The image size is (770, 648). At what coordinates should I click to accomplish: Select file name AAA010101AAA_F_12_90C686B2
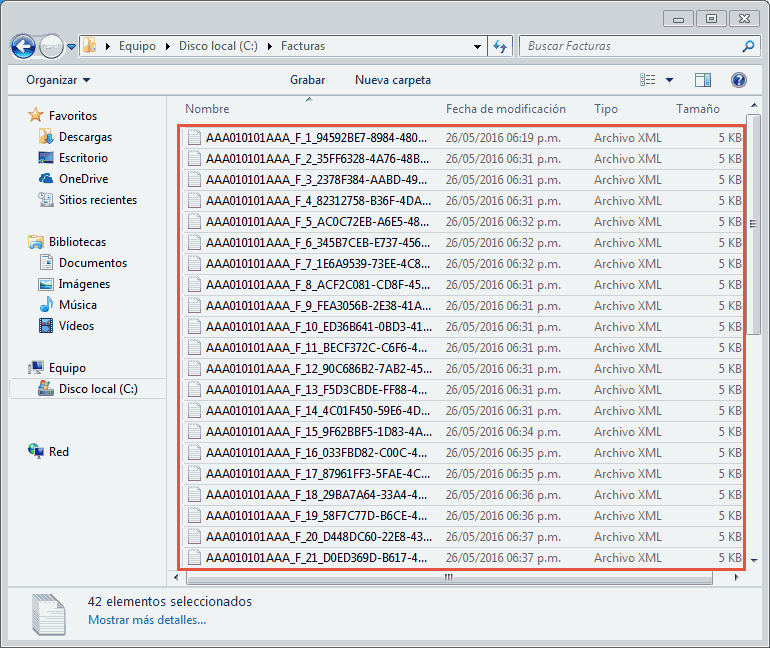319,369
